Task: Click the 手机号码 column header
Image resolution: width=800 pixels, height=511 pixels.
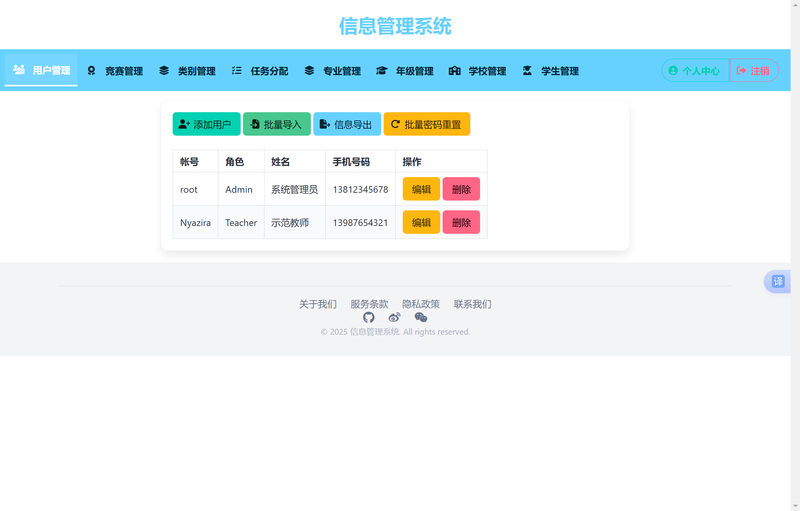Action: [x=360, y=162]
